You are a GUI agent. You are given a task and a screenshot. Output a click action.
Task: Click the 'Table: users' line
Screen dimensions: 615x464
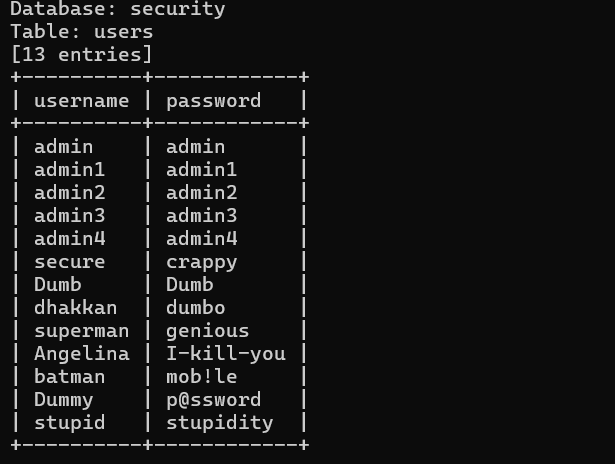click(x=82, y=32)
